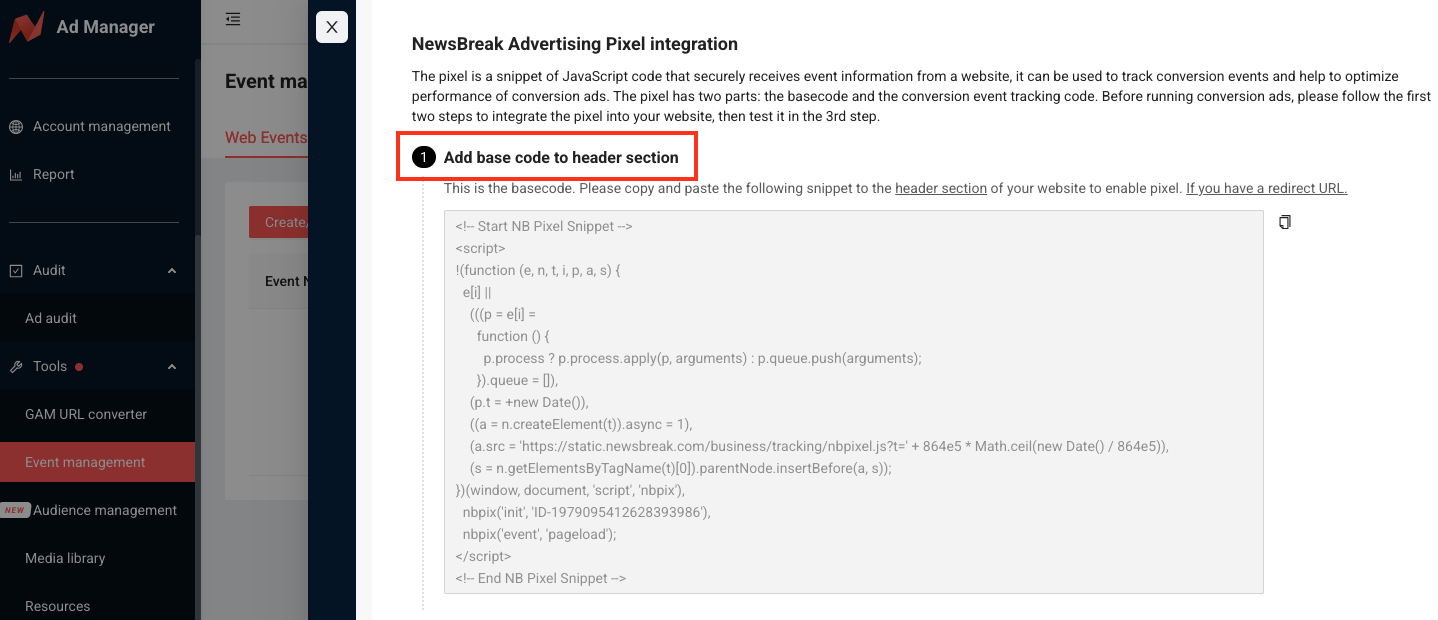This screenshot has height=620, width=1438.
Task: Open the Media library
Action: tap(65, 558)
